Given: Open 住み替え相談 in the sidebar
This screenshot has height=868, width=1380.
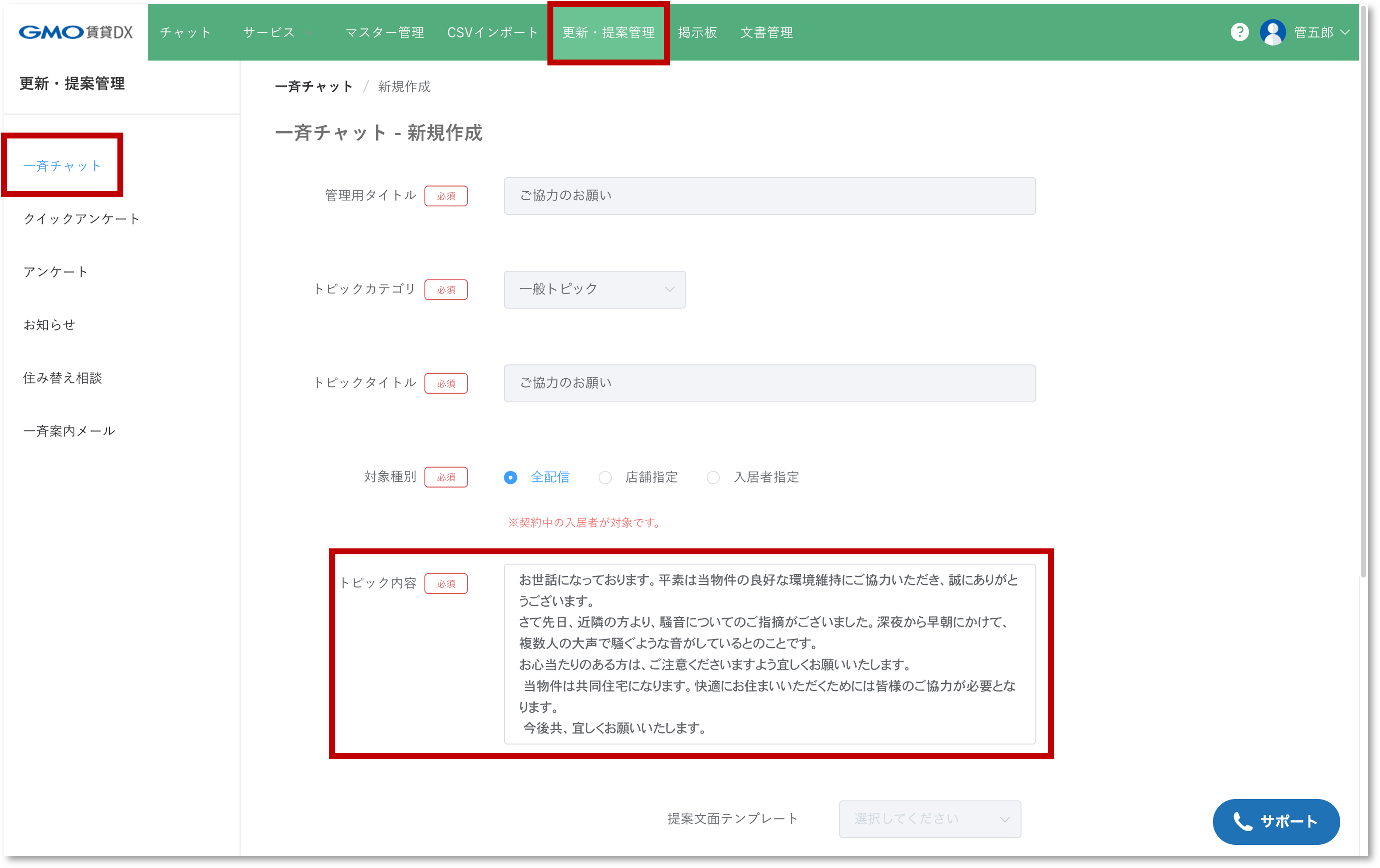Looking at the screenshot, I should coord(63,377).
